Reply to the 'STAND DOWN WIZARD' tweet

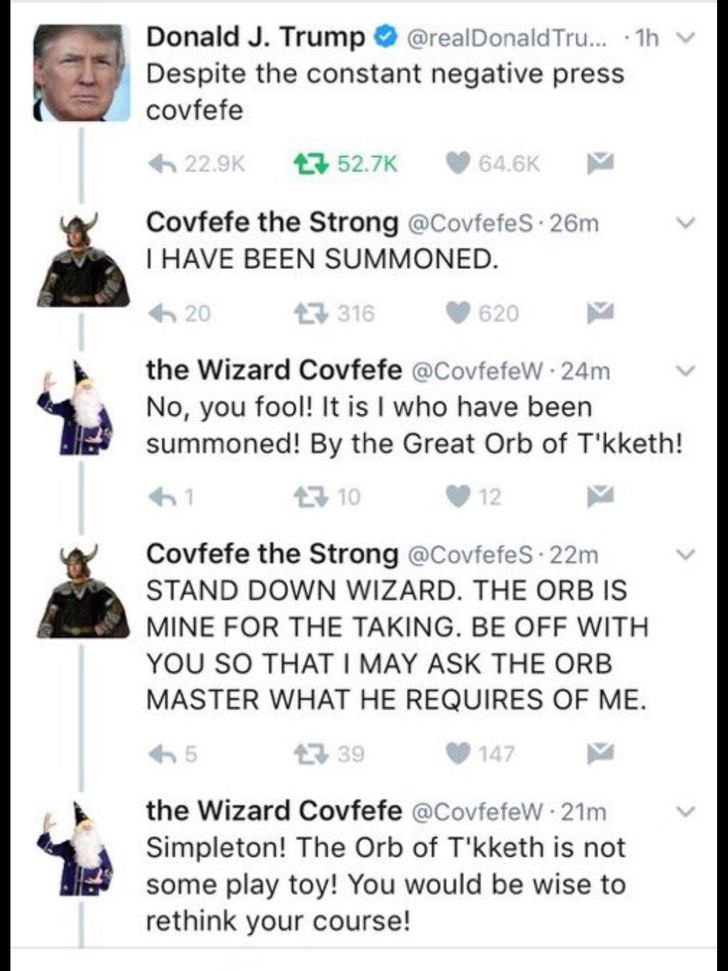click(162, 754)
